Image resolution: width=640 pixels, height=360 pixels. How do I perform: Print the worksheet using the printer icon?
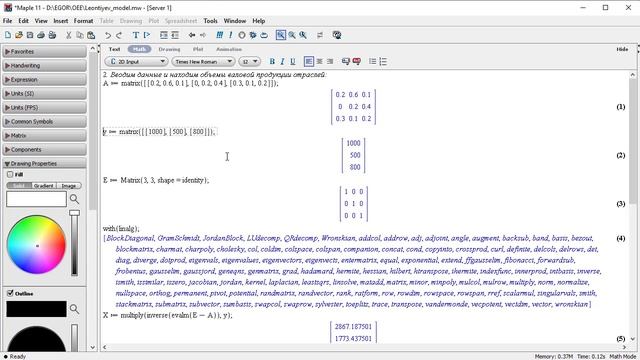click(41, 35)
